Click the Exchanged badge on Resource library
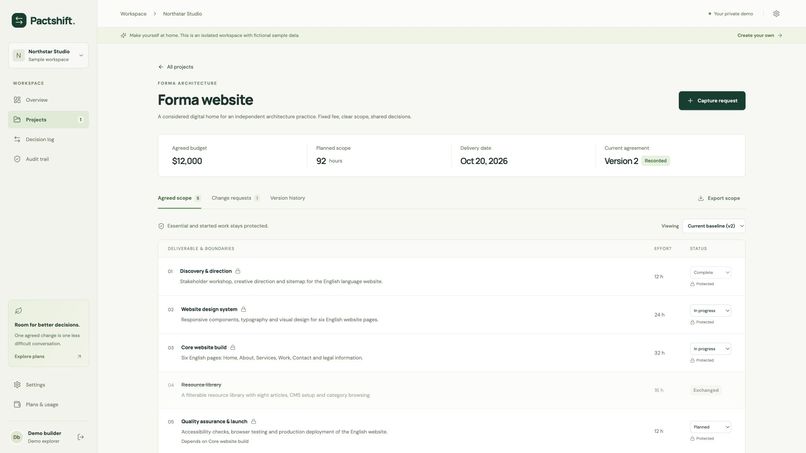This screenshot has width=806, height=453. click(706, 390)
